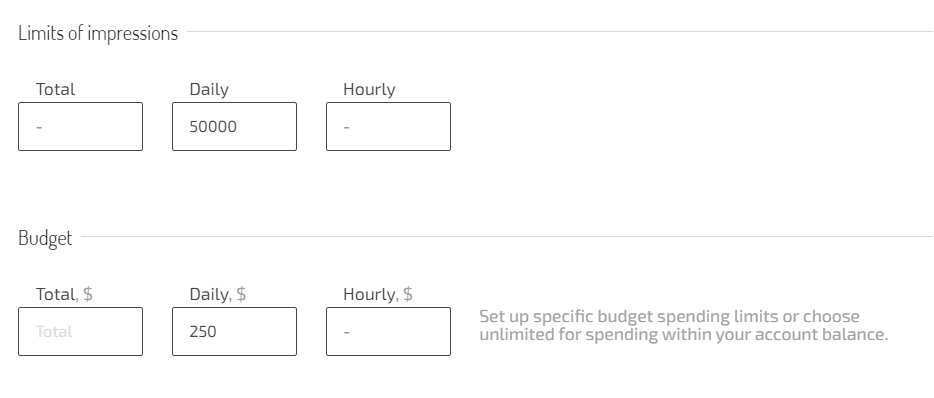
Task: Click the Total impressions limit field
Action: tap(80, 126)
